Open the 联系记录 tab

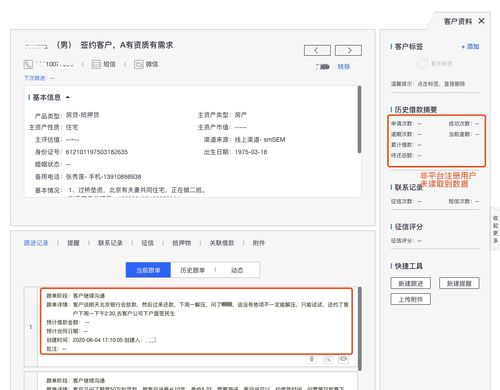point(110,243)
